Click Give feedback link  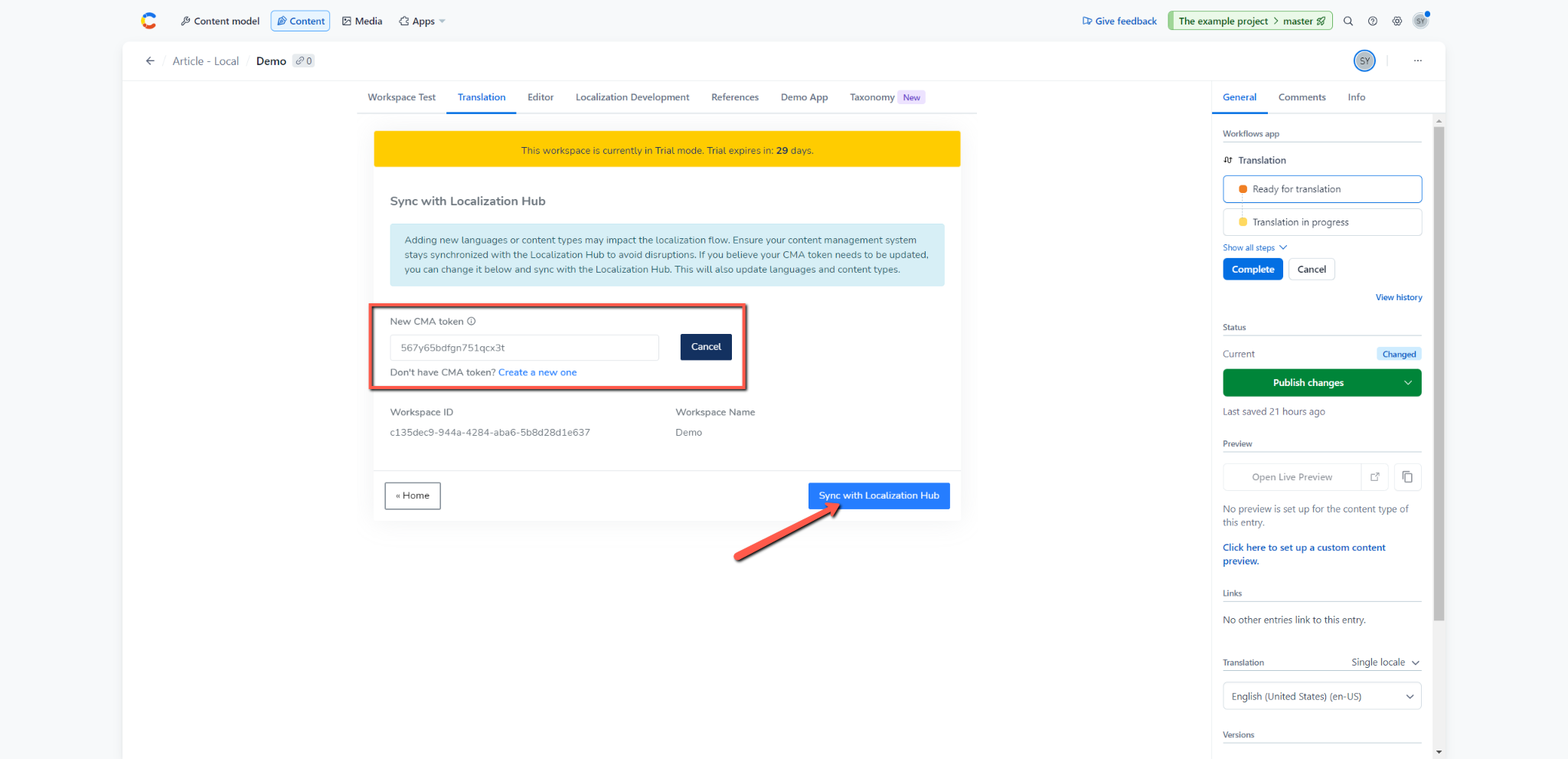[x=1119, y=21]
